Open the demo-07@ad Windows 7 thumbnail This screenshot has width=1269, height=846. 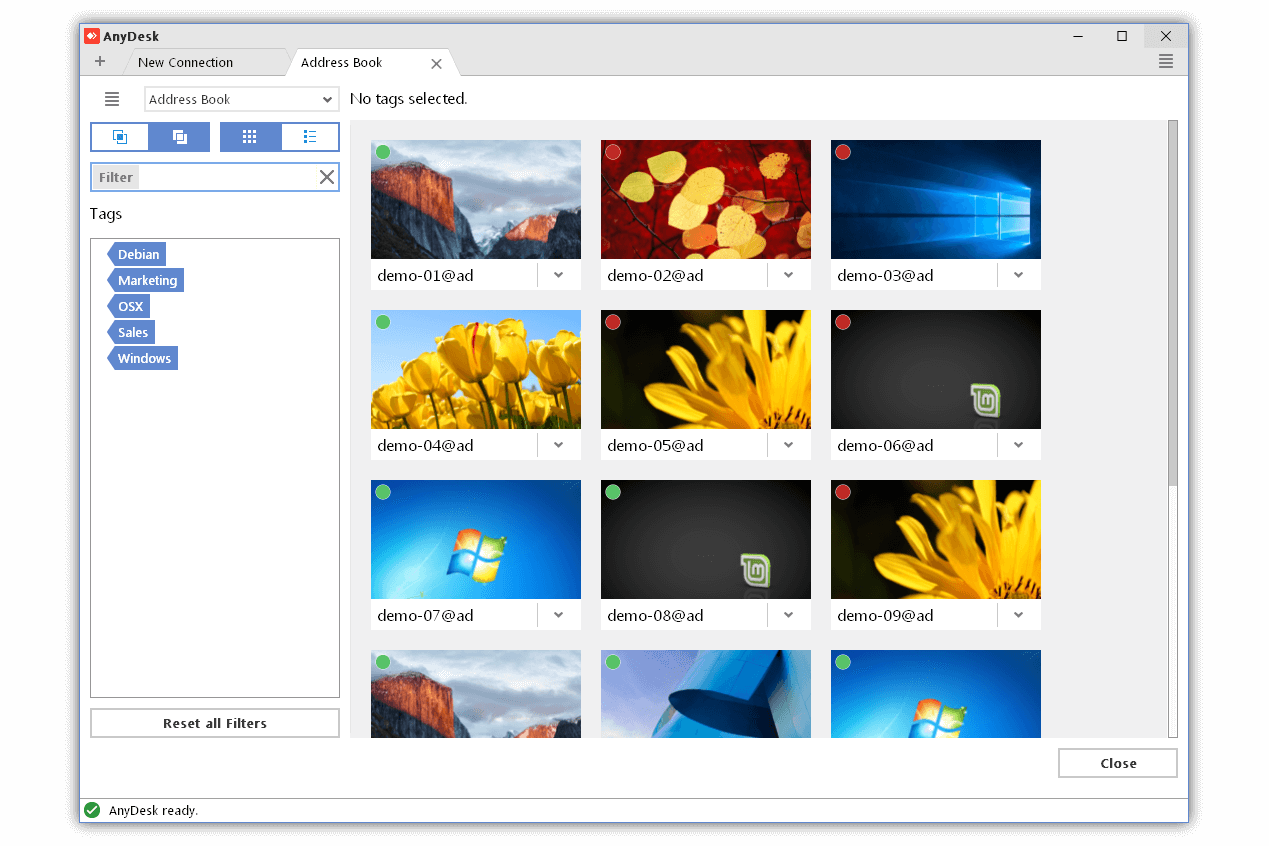point(476,540)
